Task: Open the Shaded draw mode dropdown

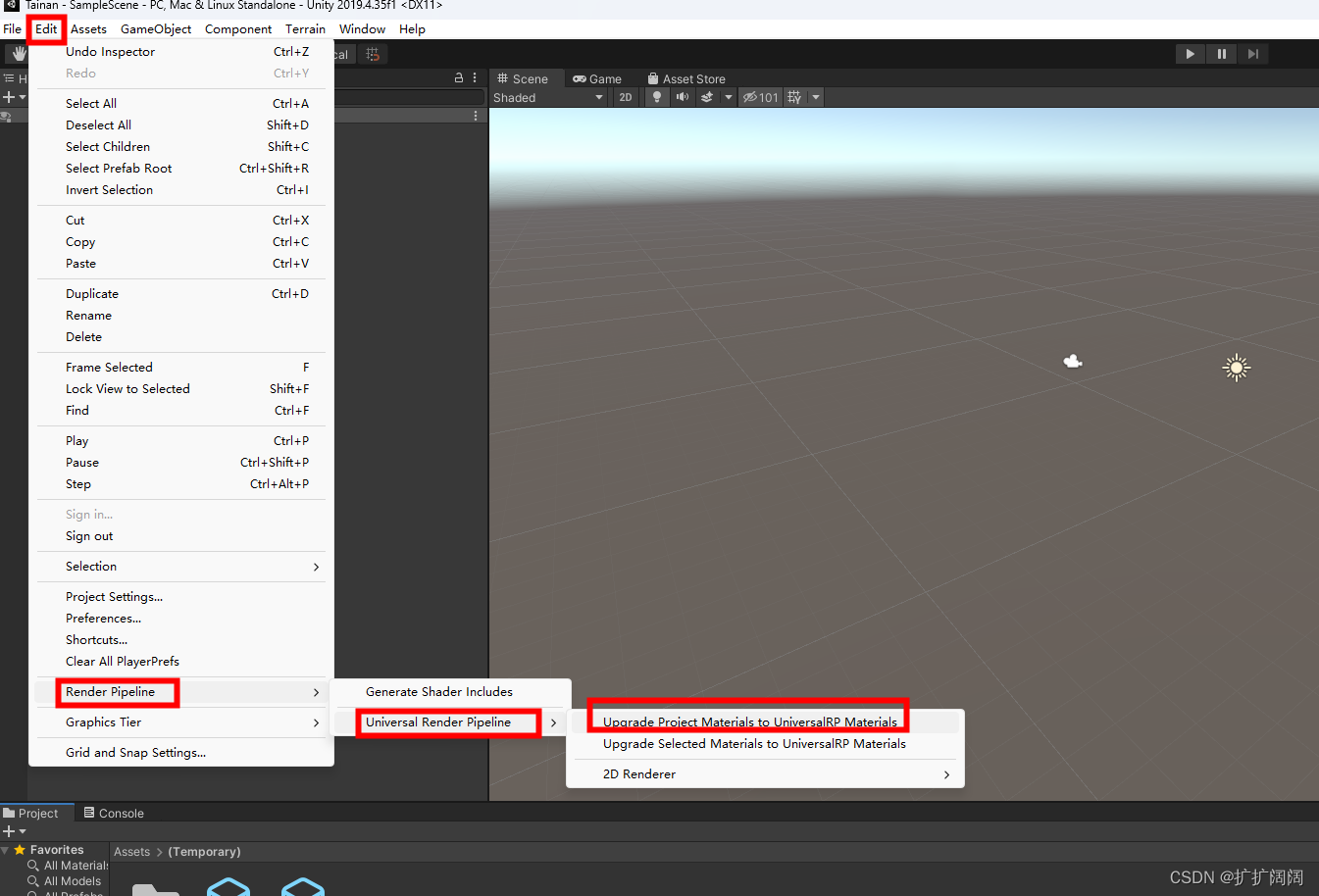Action: point(549,97)
